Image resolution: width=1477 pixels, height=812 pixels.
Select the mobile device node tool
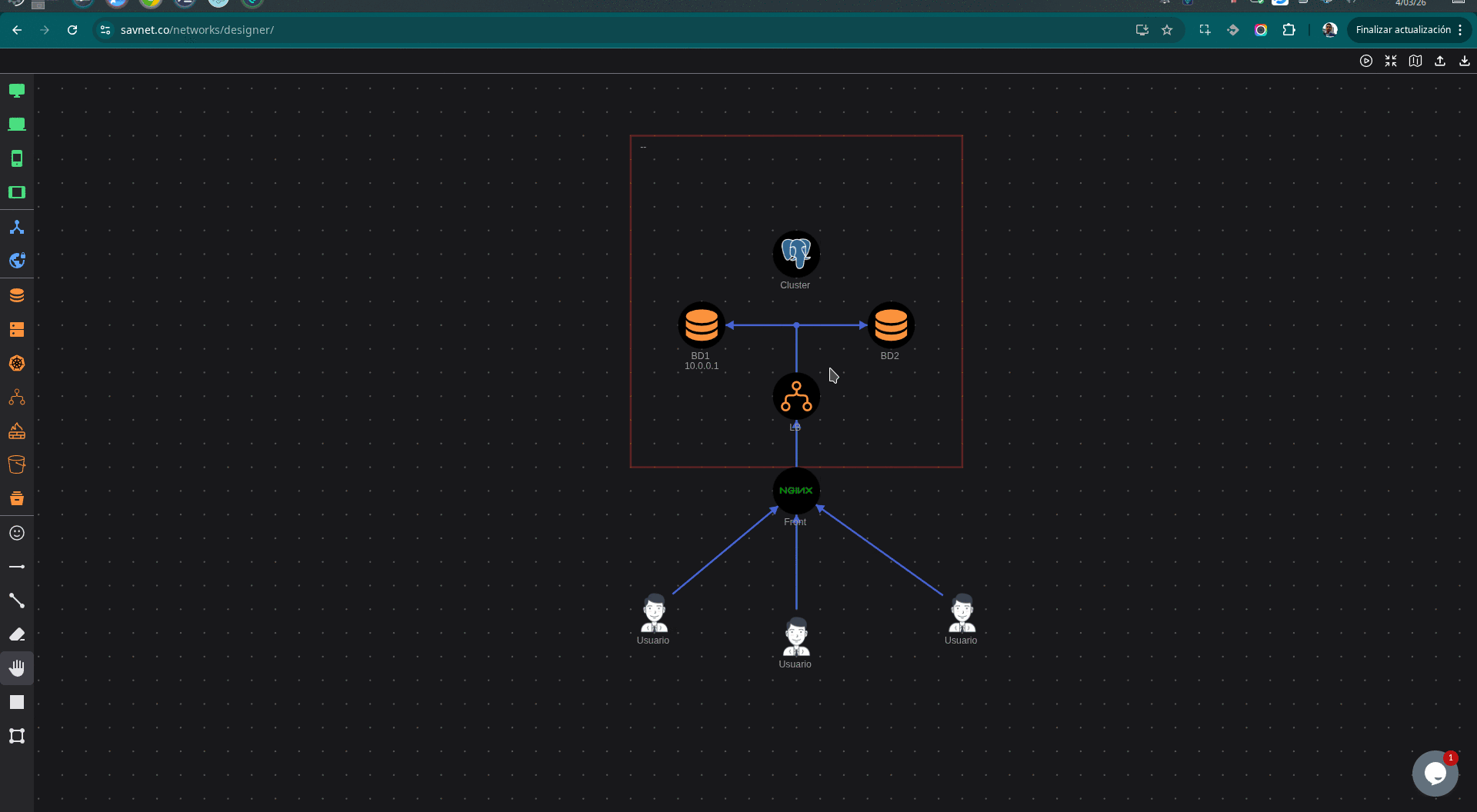[16, 158]
